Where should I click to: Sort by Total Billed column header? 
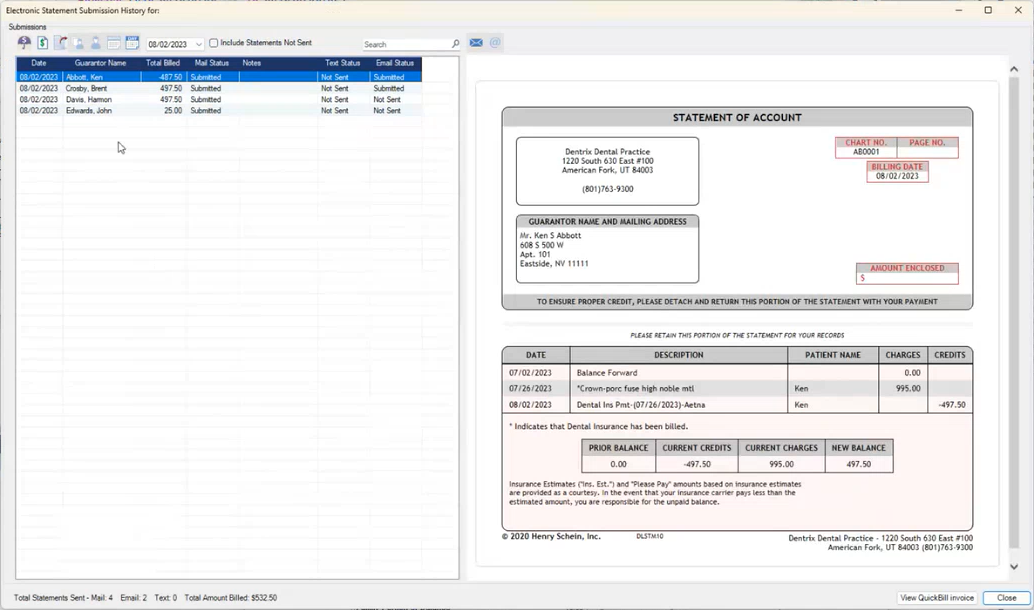(163, 63)
